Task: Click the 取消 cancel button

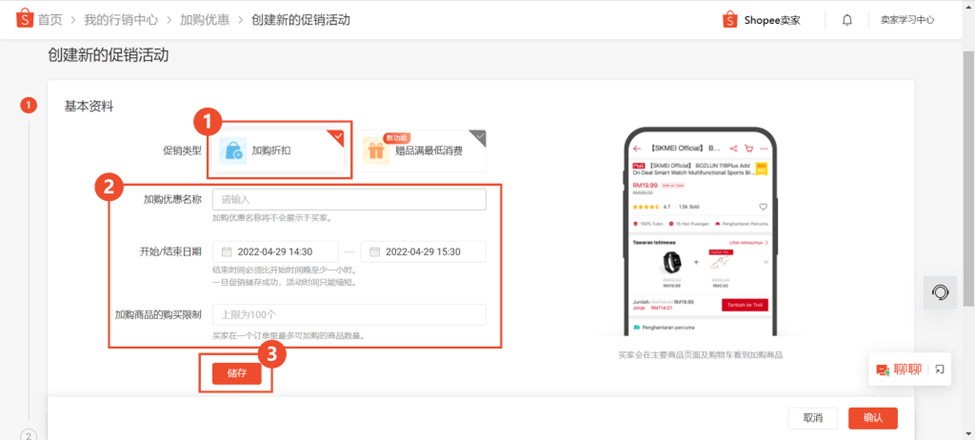Action: tap(813, 418)
